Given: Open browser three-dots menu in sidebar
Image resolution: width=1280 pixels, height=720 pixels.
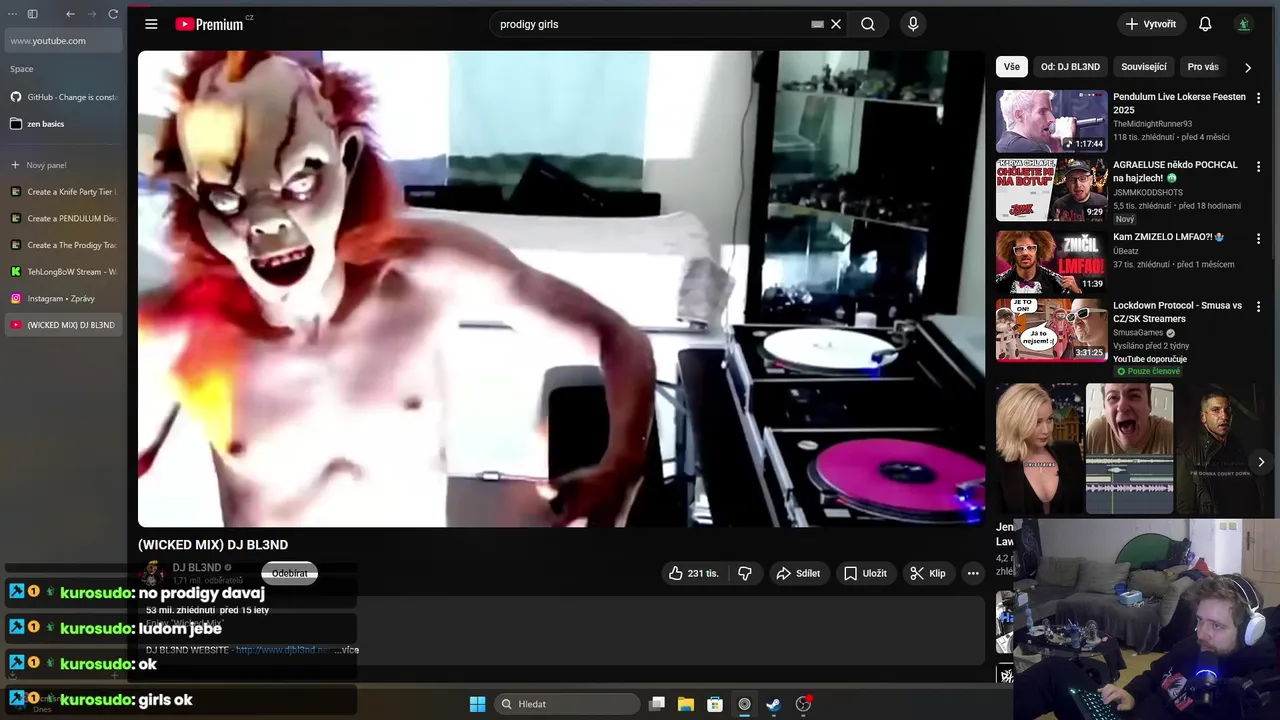Looking at the screenshot, I should (x=13, y=14).
